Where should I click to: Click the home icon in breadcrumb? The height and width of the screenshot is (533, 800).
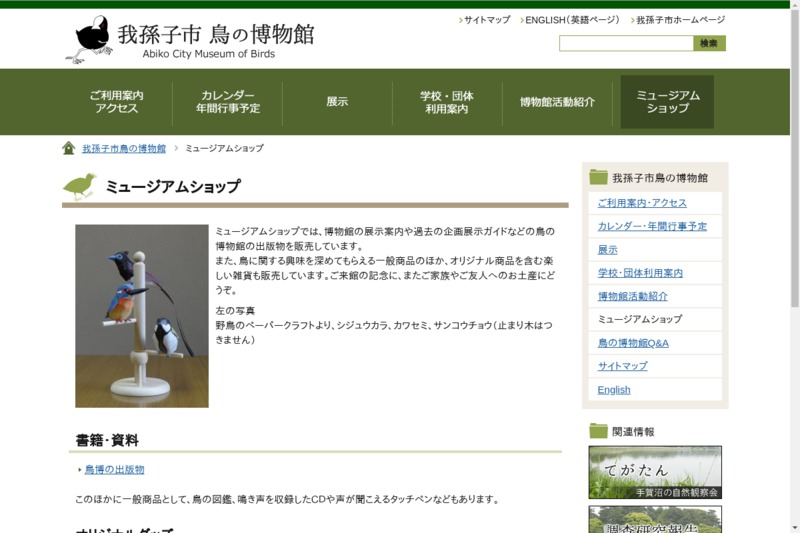point(69,148)
